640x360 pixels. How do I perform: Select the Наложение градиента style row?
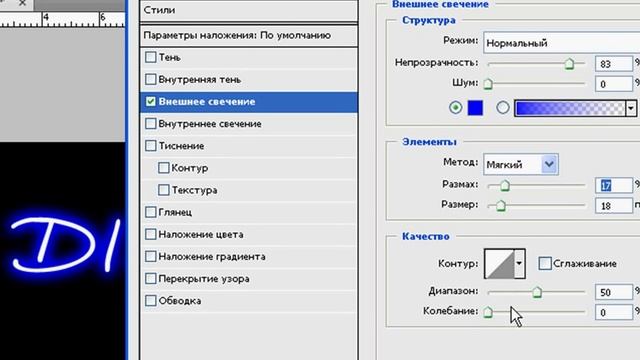[x=249, y=256]
